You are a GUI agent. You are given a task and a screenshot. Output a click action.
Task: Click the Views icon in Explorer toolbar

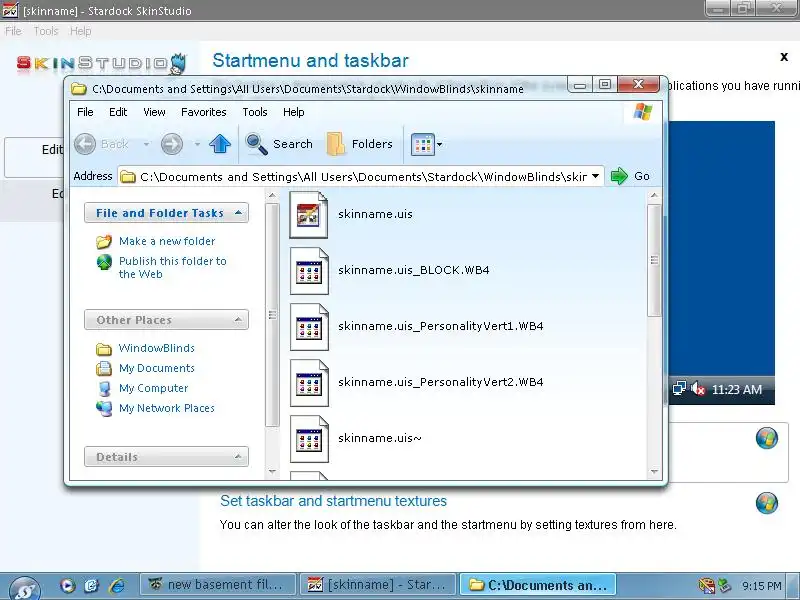(422, 144)
